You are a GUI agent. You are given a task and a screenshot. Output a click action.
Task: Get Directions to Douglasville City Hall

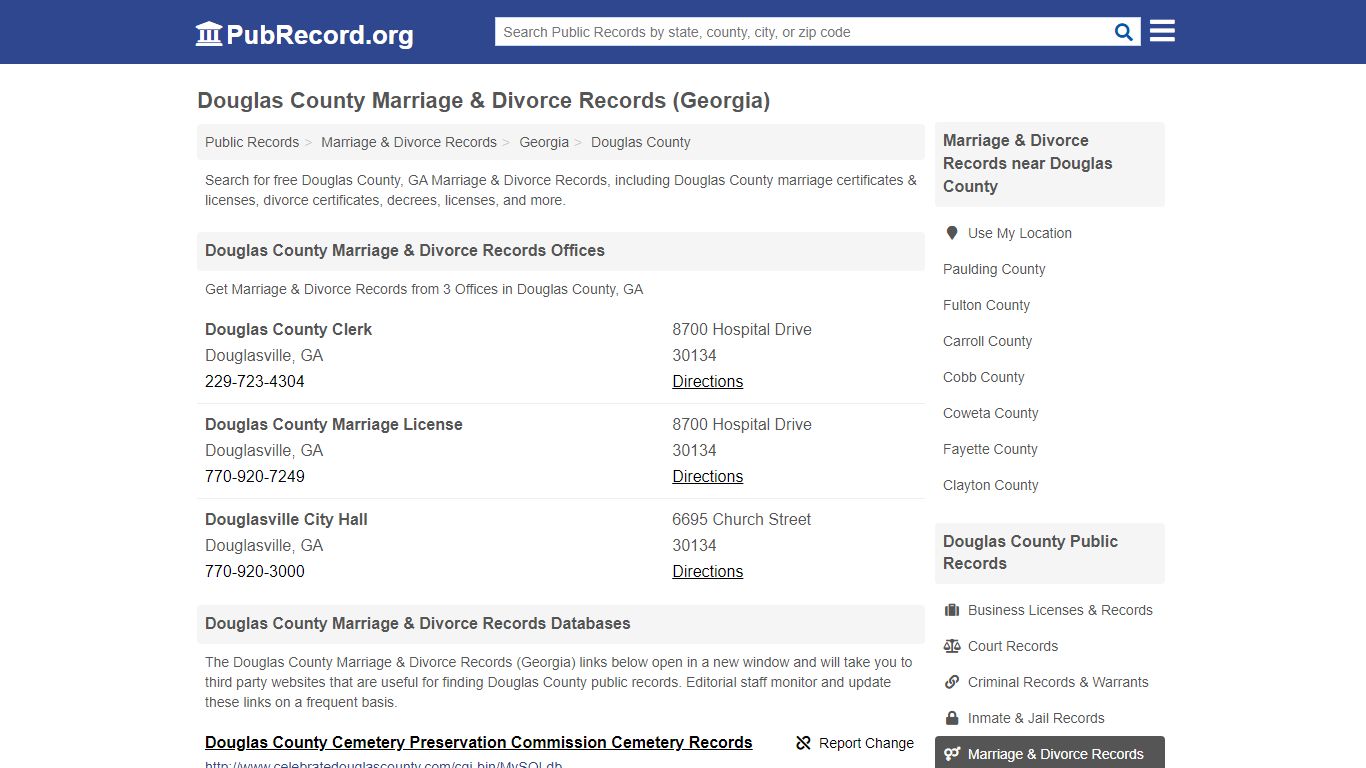point(708,571)
